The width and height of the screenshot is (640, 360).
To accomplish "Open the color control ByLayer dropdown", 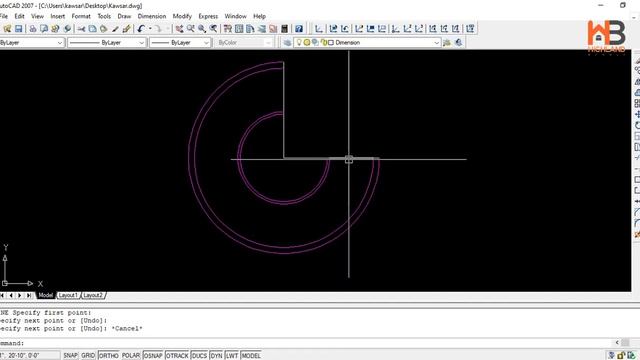I will 60,42.
